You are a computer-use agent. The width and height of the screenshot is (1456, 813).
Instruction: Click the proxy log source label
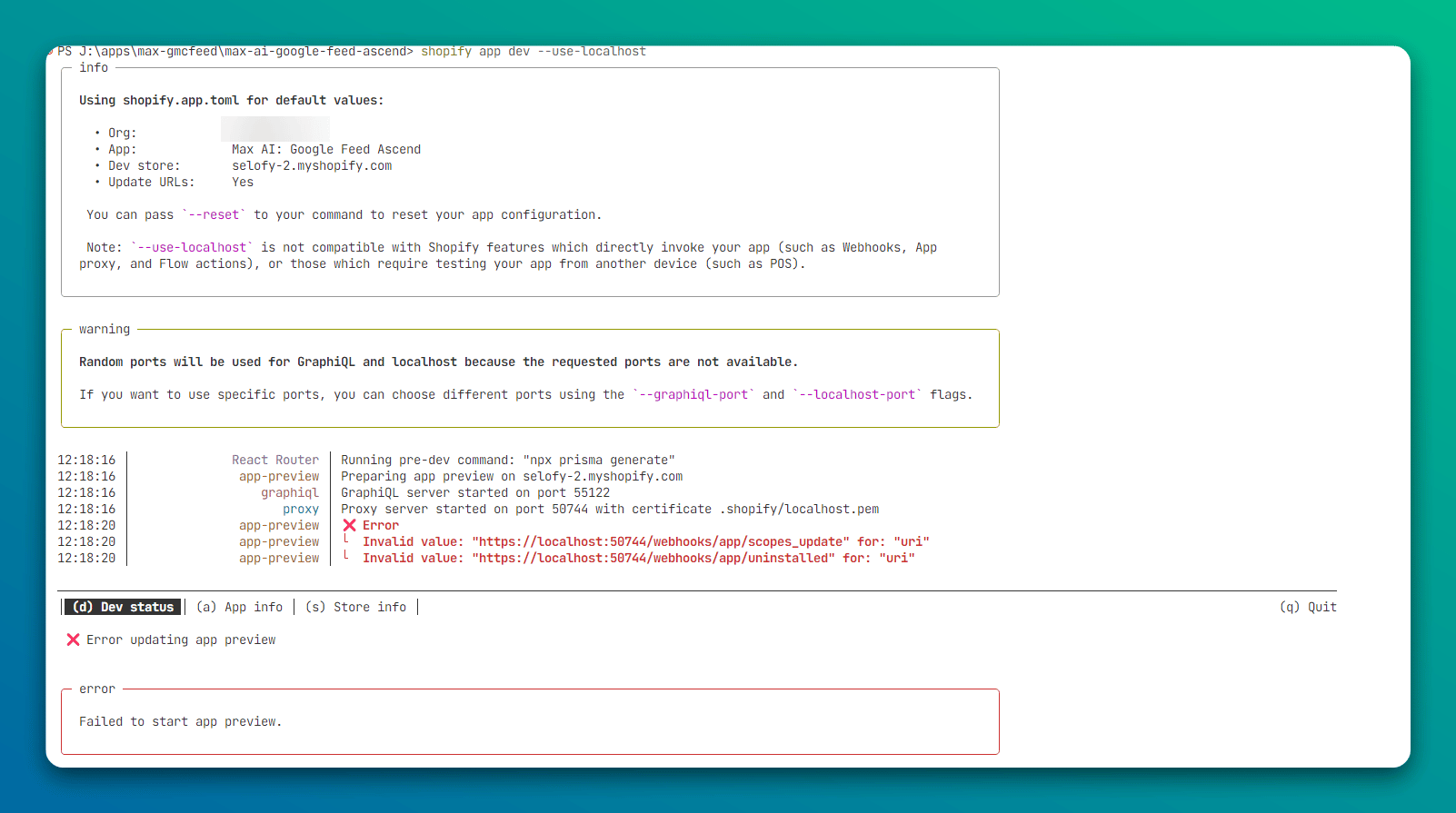301,510
